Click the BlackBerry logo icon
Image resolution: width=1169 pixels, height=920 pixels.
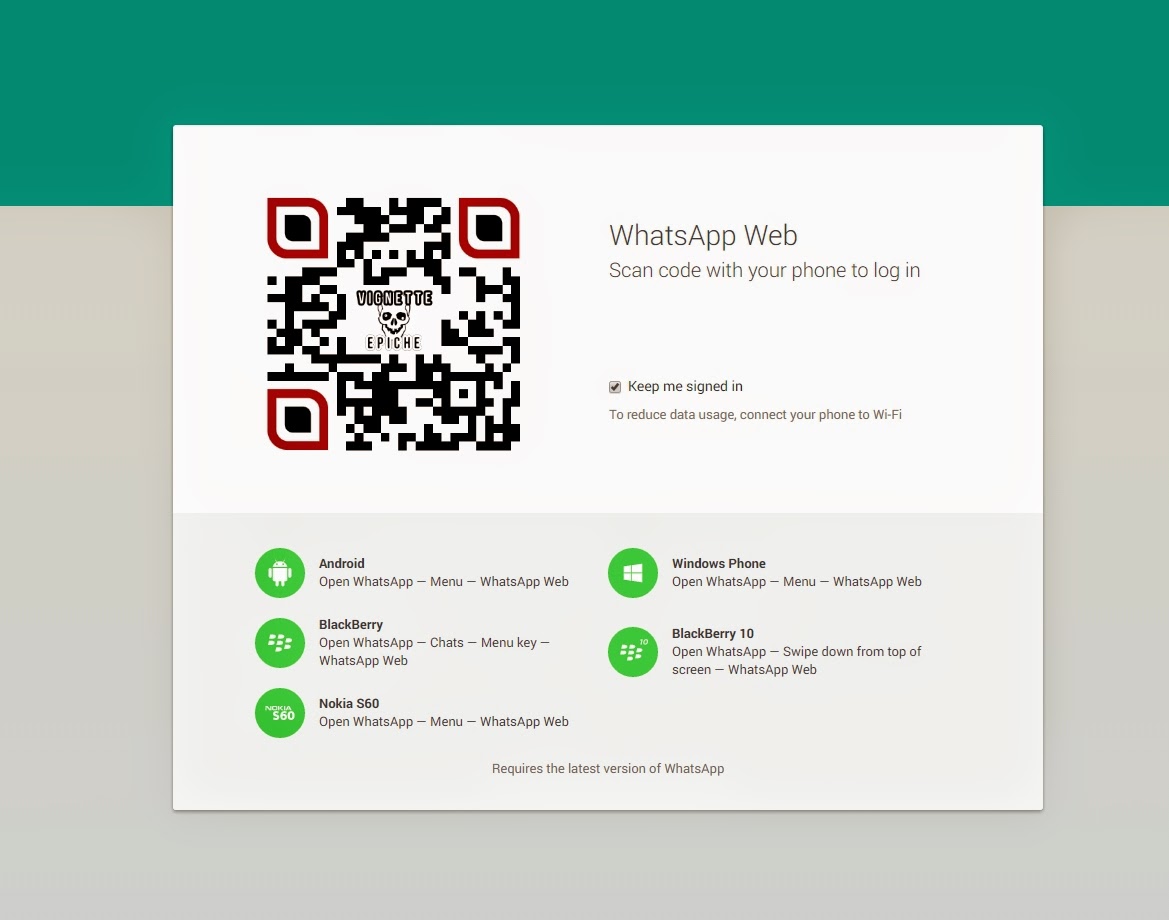coord(280,643)
